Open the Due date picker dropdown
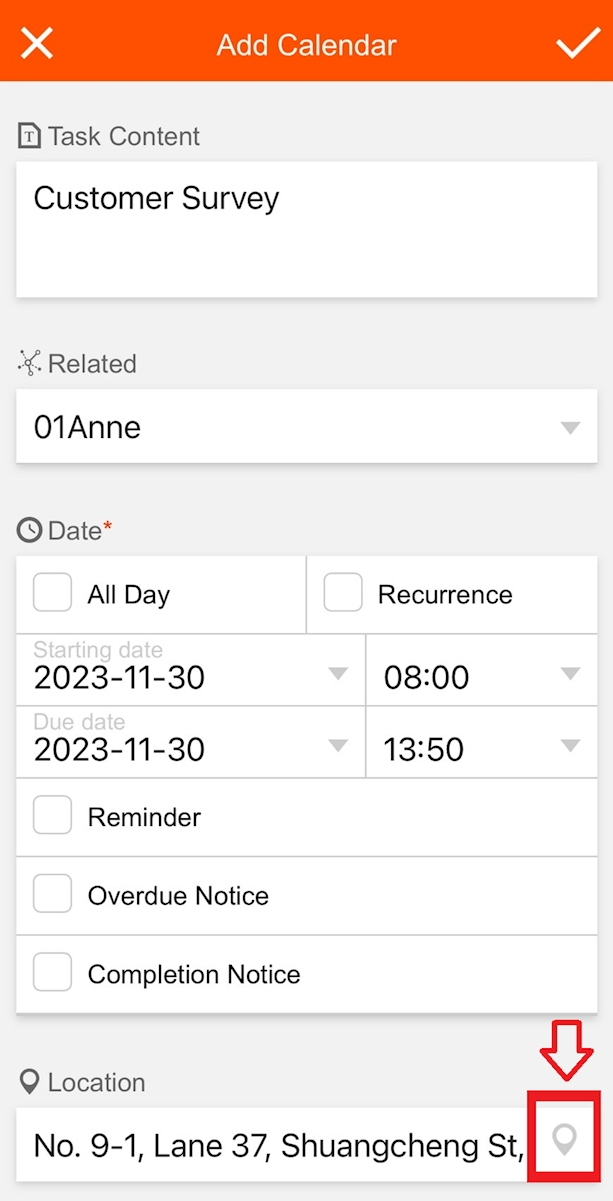This screenshot has width=613, height=1201. [190, 743]
